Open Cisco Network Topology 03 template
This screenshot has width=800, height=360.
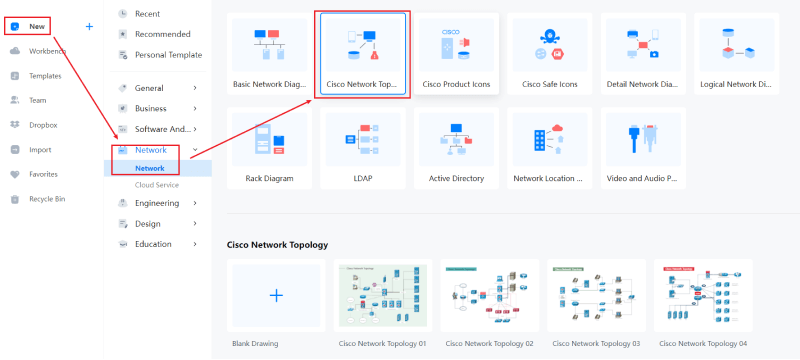click(596, 296)
